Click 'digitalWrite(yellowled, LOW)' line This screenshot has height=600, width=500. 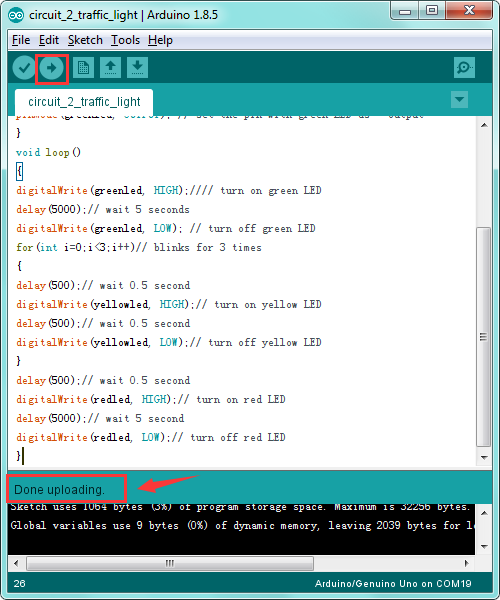point(169,342)
